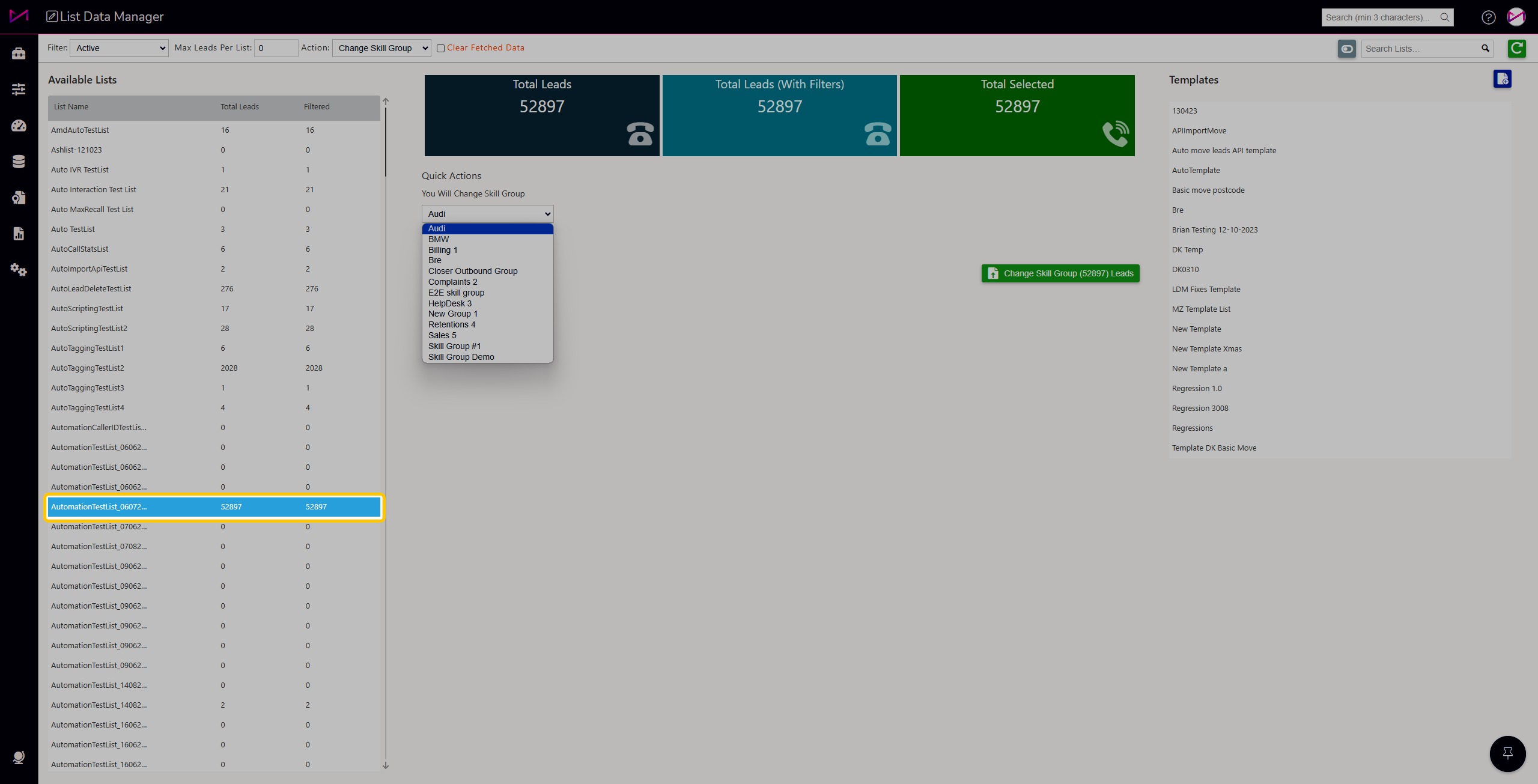The width and height of the screenshot is (1538, 784).
Task: Click the globe icon at sidebar bottom
Action: coord(19,758)
